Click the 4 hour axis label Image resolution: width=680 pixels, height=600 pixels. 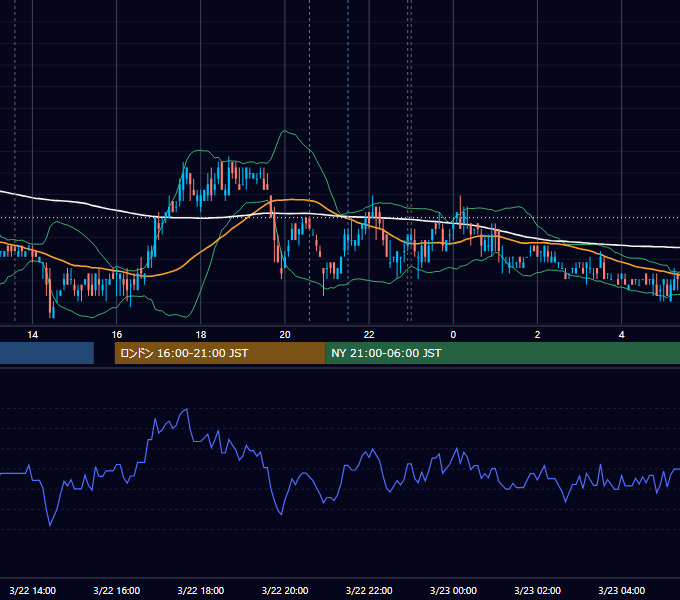(x=621, y=335)
